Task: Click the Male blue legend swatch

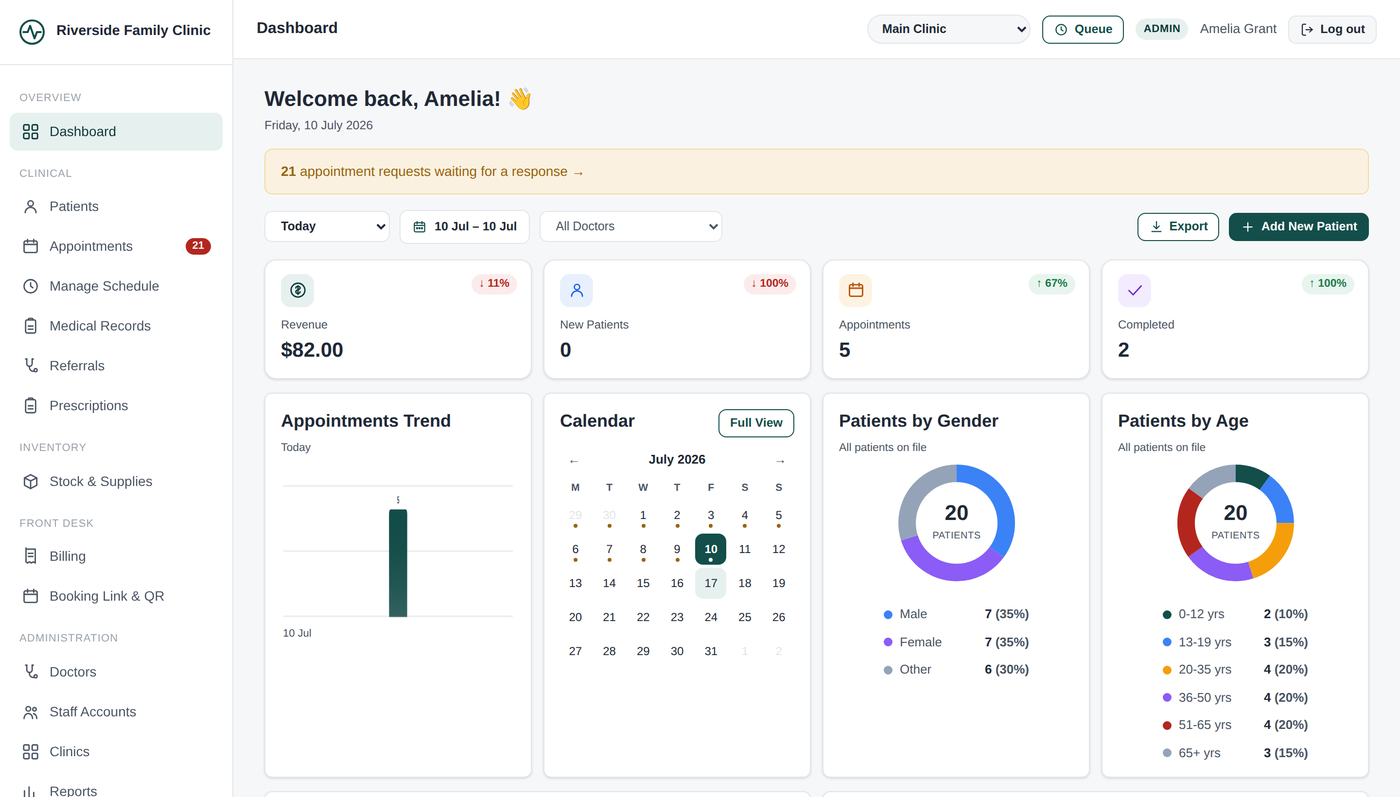Action: (x=888, y=615)
